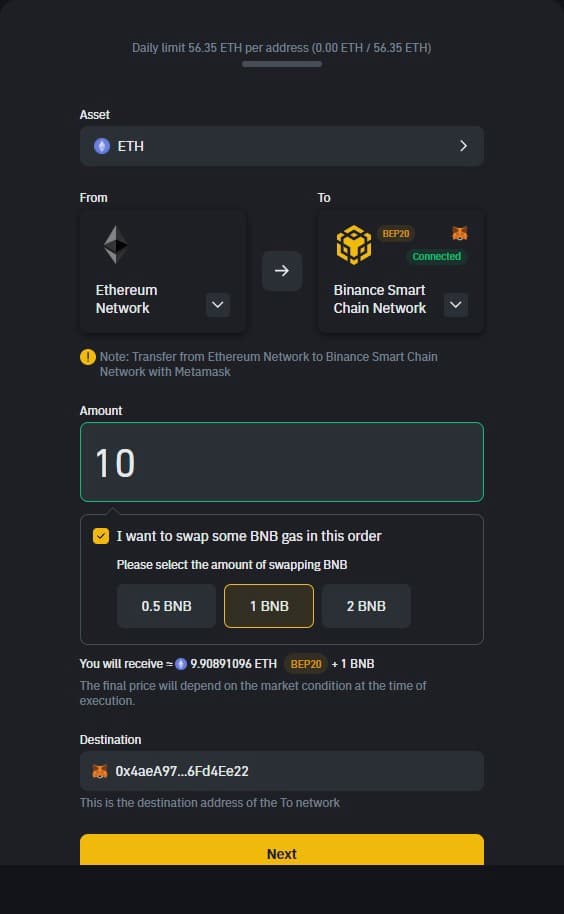Click the MetaMask fox icon beside destination address

[100, 771]
